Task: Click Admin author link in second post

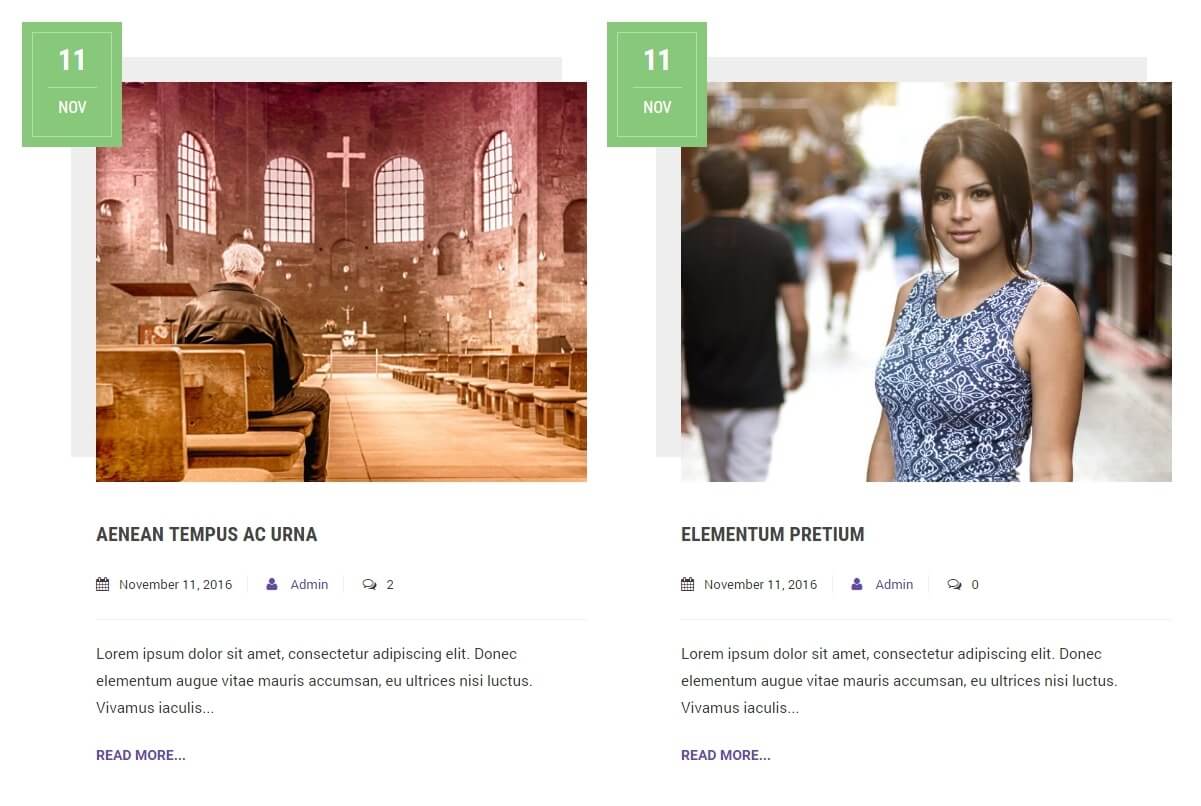Action: click(x=894, y=584)
